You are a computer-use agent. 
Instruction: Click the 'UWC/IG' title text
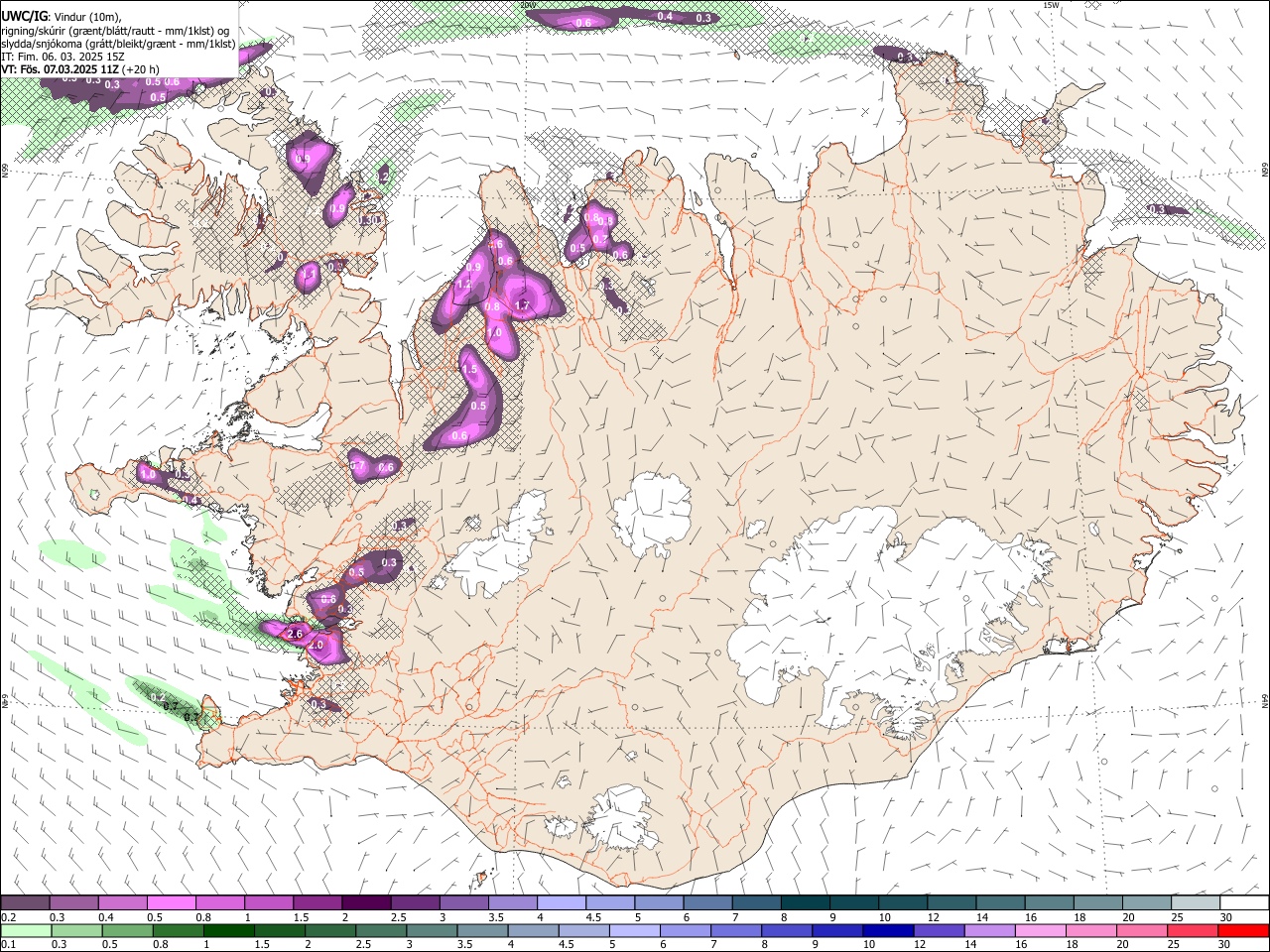click(x=24, y=16)
